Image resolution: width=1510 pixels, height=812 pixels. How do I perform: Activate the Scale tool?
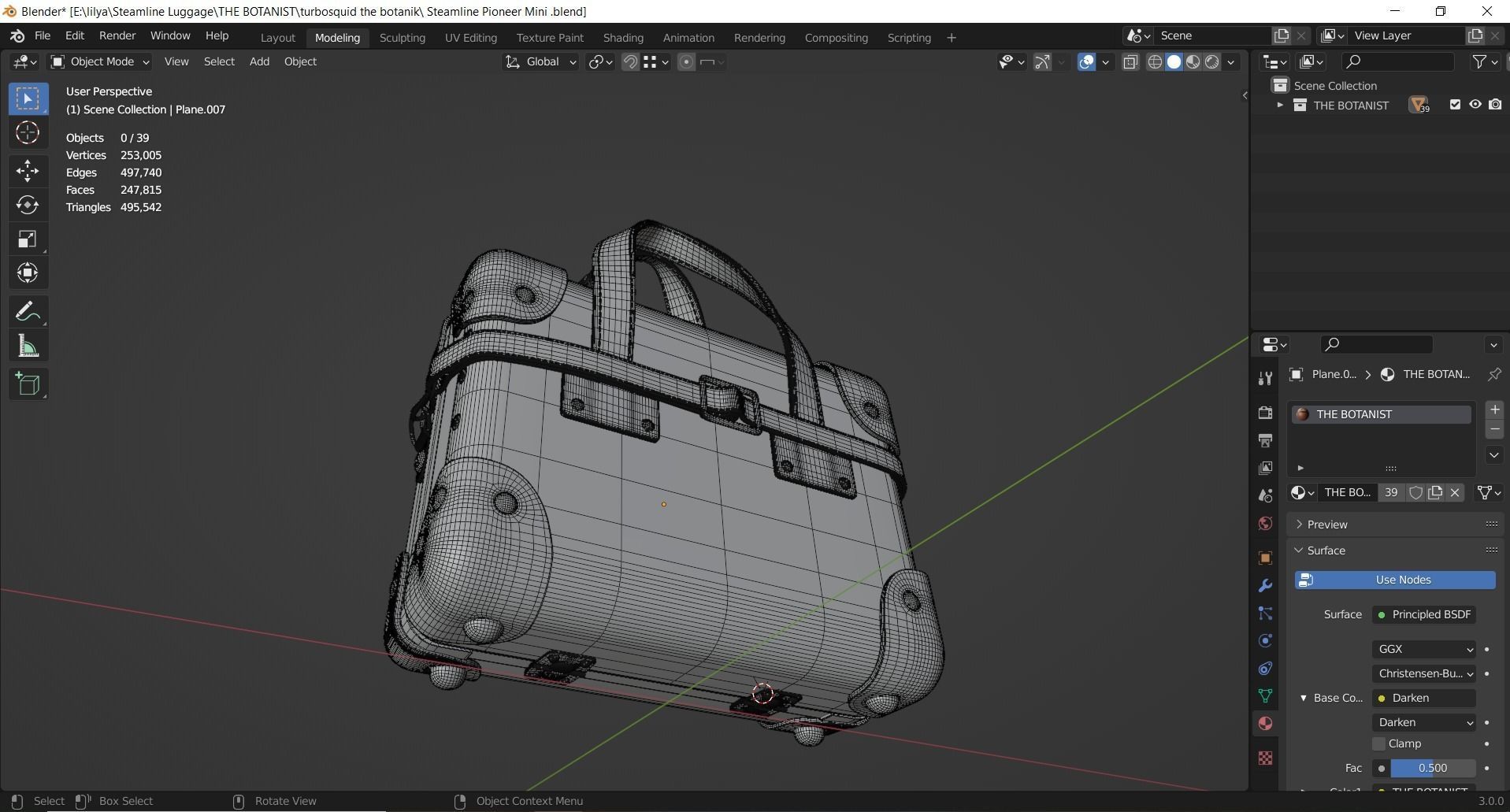click(28, 239)
